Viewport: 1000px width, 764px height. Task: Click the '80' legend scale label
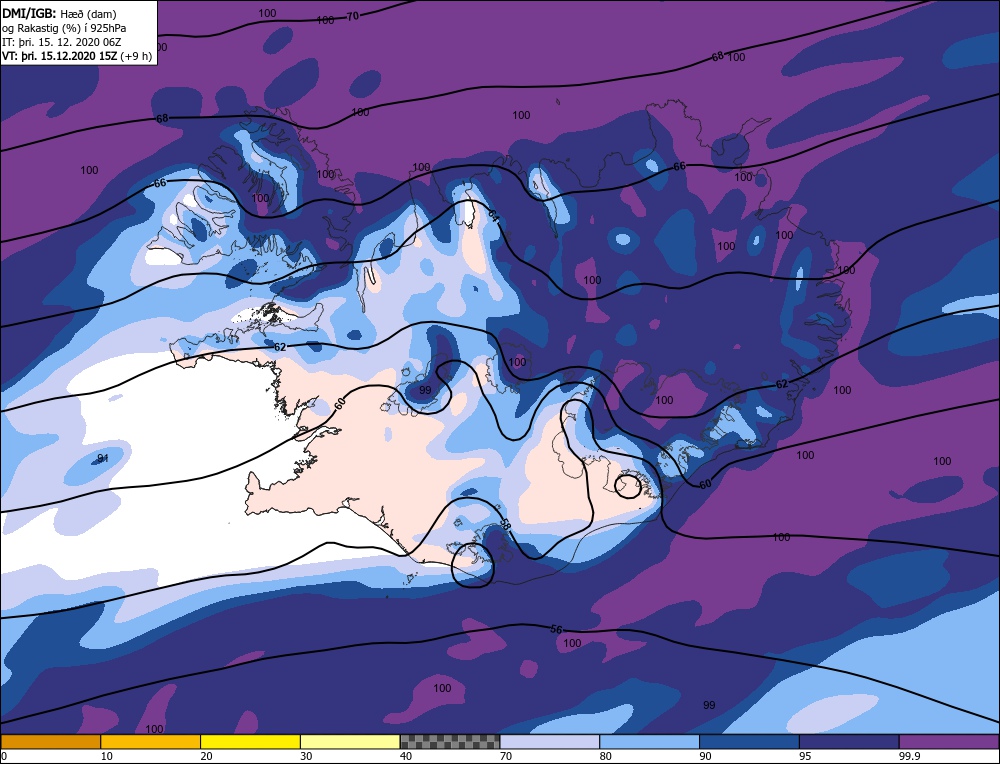[x=606, y=756]
